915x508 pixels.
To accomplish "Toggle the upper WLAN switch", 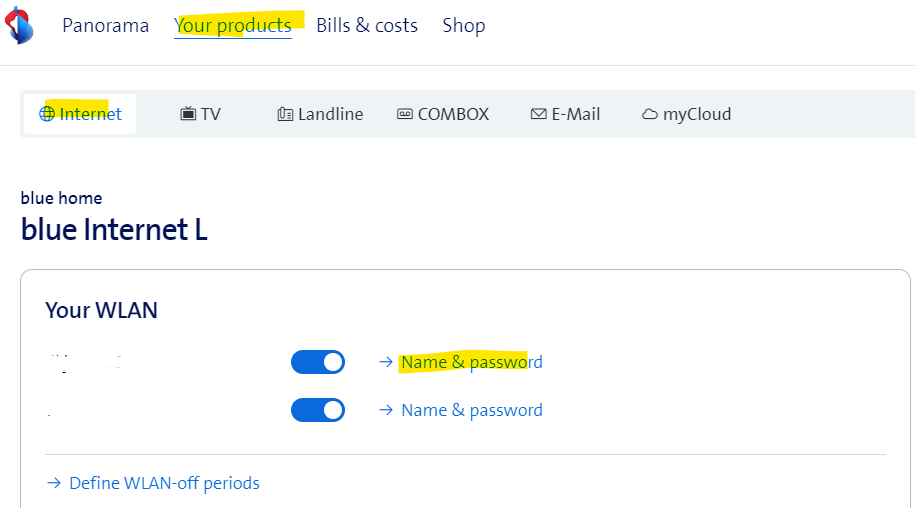I will (318, 362).
